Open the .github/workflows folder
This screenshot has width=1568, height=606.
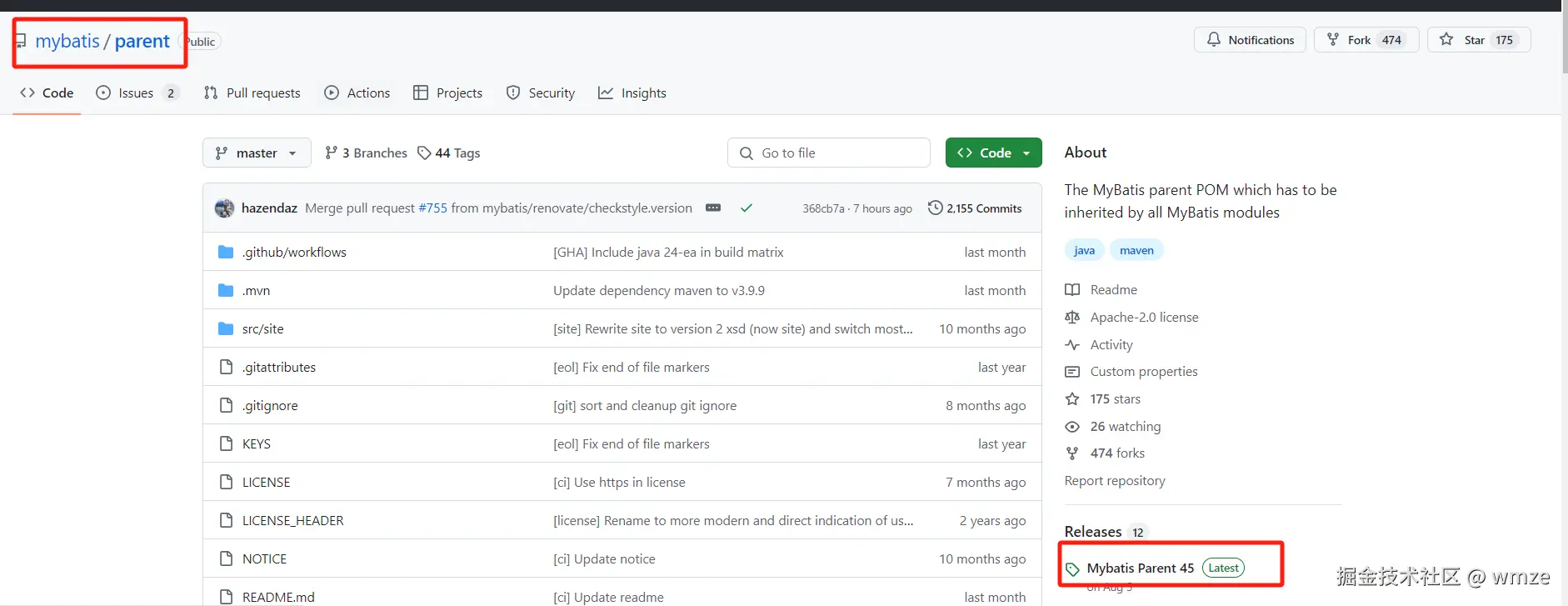[294, 252]
